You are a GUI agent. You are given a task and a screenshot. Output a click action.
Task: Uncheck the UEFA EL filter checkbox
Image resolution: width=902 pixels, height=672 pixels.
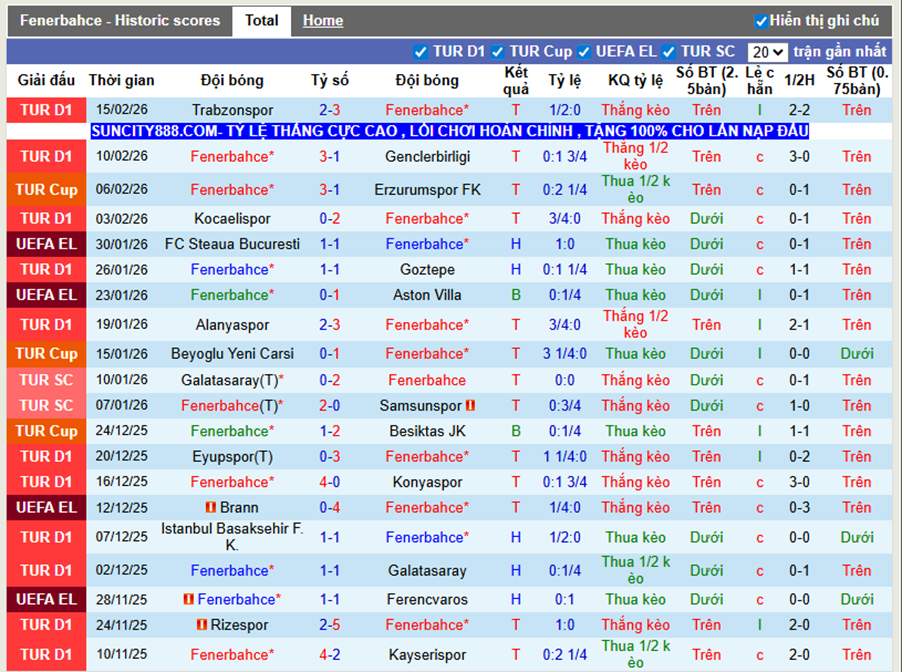[583, 52]
